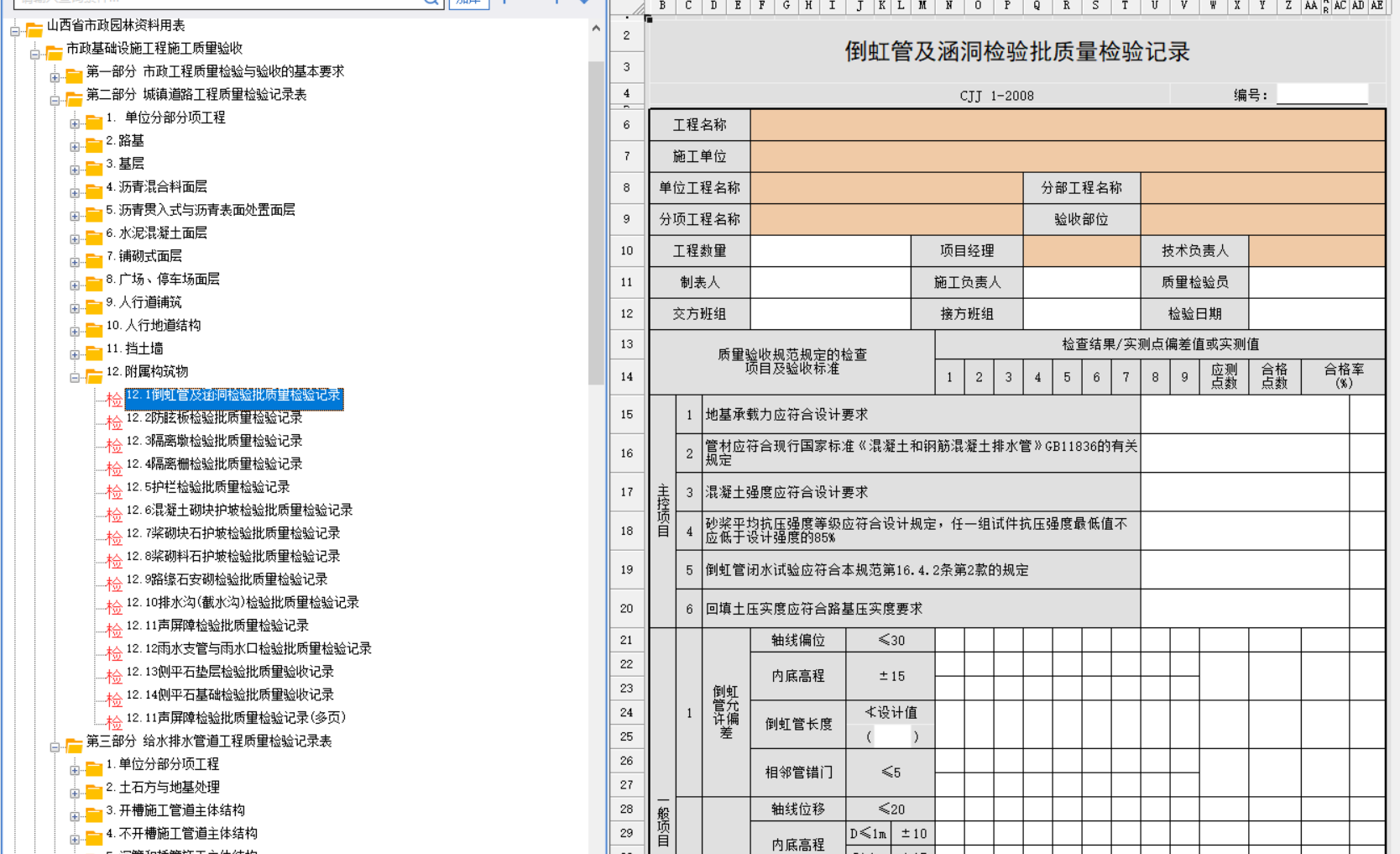1400x854 pixels.
Task: Click the 项目经理 input cell
Action: pyautogui.click(x=1081, y=250)
